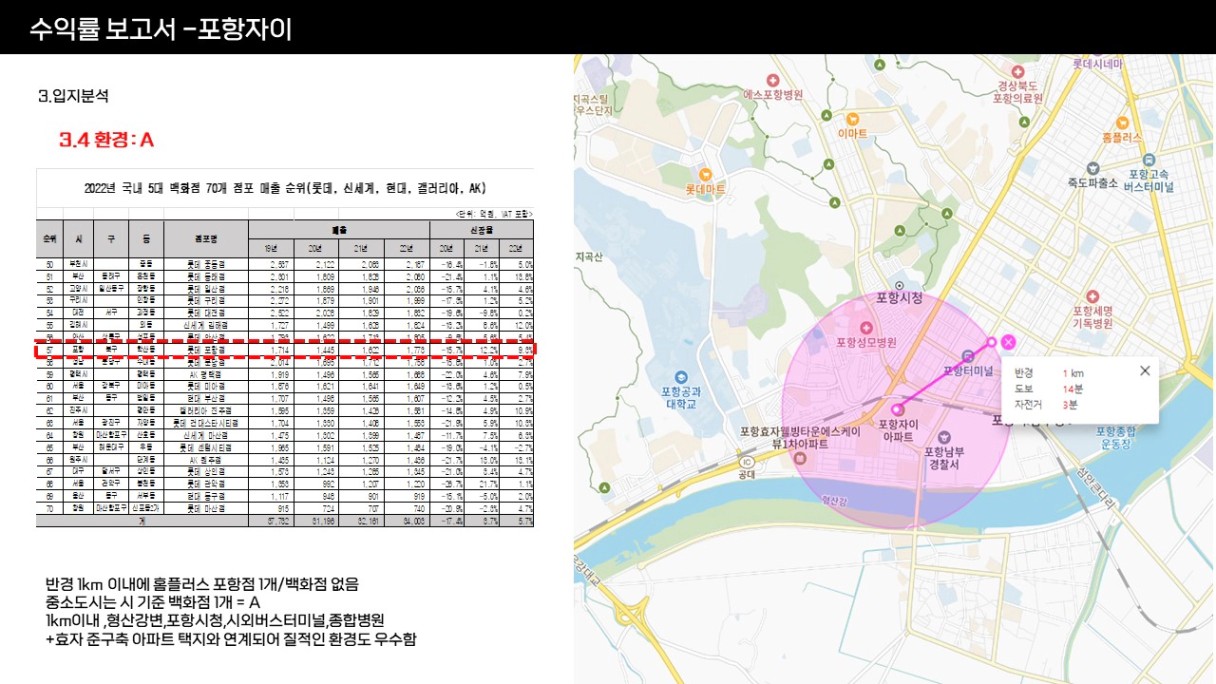Click the 포항남부경찰서 police icon
Image resolution: width=1216 pixels, height=684 pixels.
click(x=945, y=437)
